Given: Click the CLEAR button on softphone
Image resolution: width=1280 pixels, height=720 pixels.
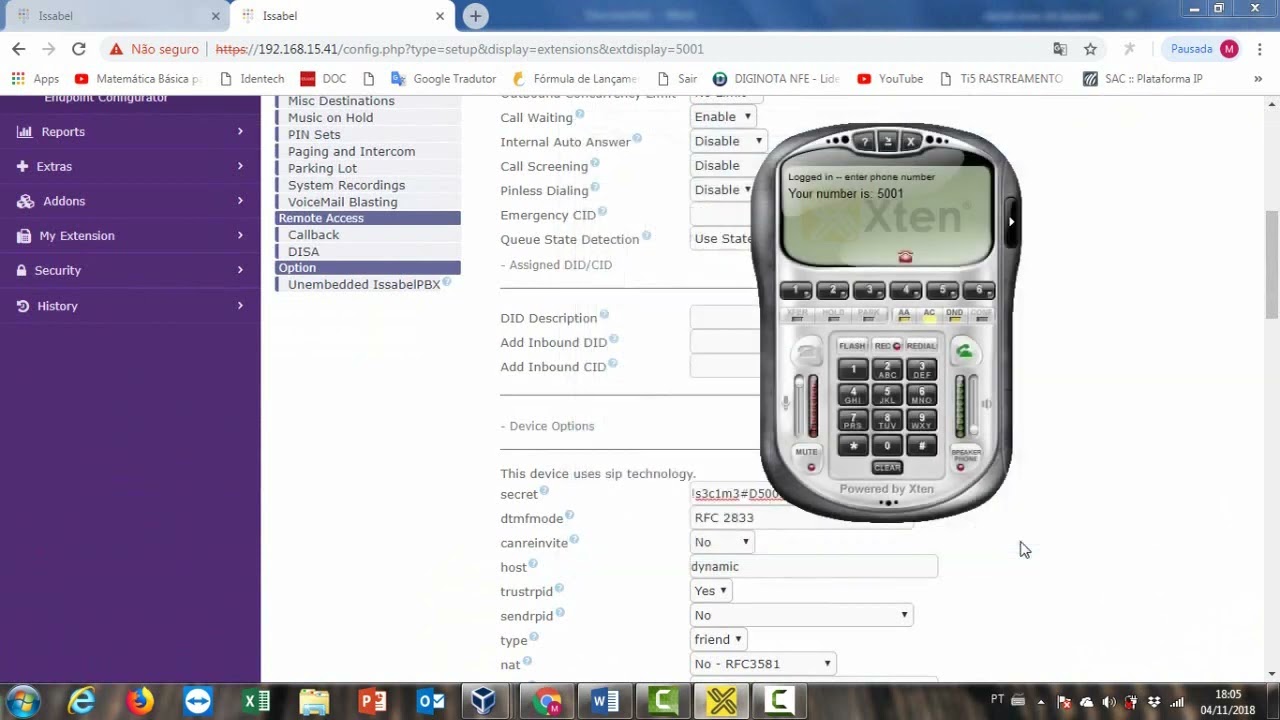Looking at the screenshot, I should tap(887, 467).
